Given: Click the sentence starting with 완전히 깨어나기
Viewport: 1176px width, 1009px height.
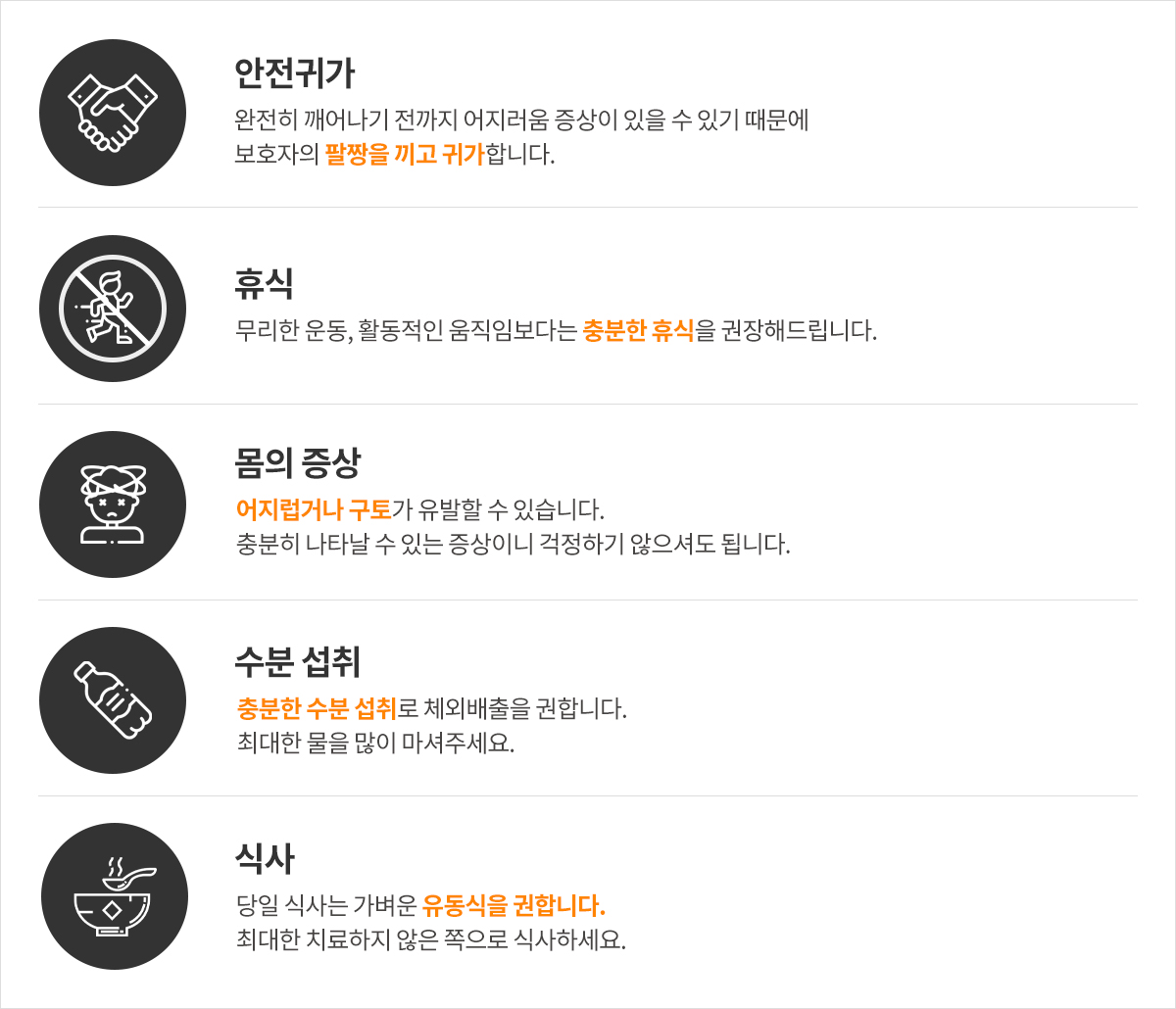Looking at the screenshot, I should pyautogui.click(x=521, y=120).
